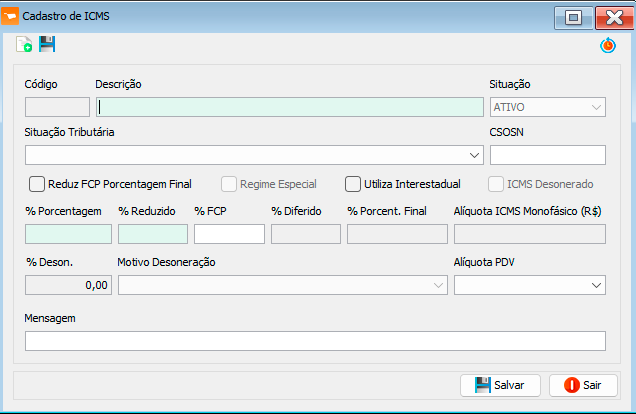
Task: Enable the Utiliza Interestadual checkbox
Action: [353, 184]
